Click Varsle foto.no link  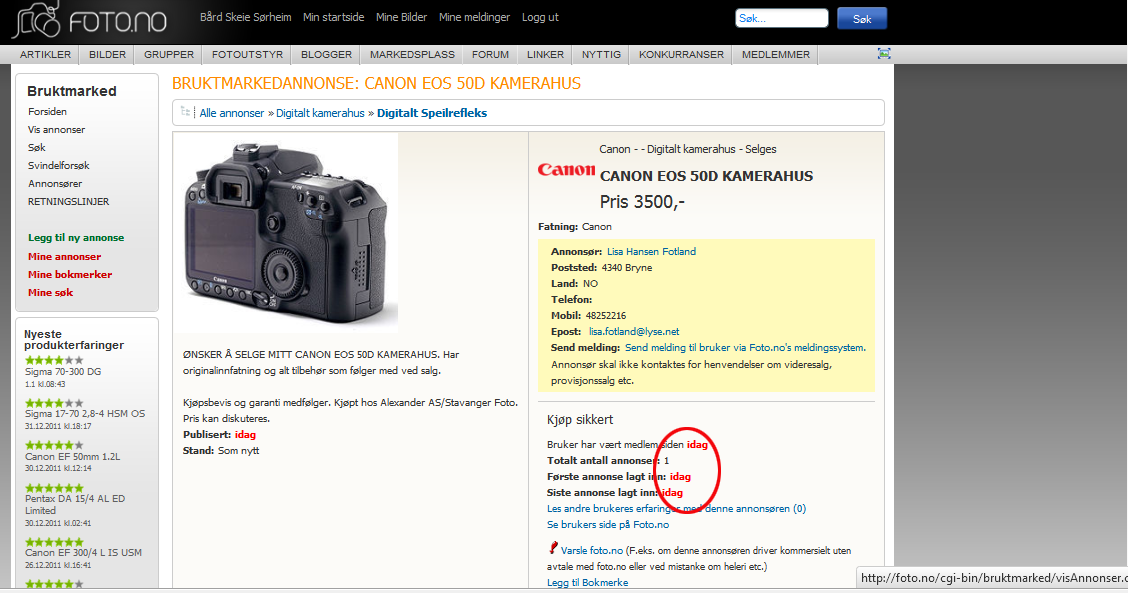(x=591, y=551)
